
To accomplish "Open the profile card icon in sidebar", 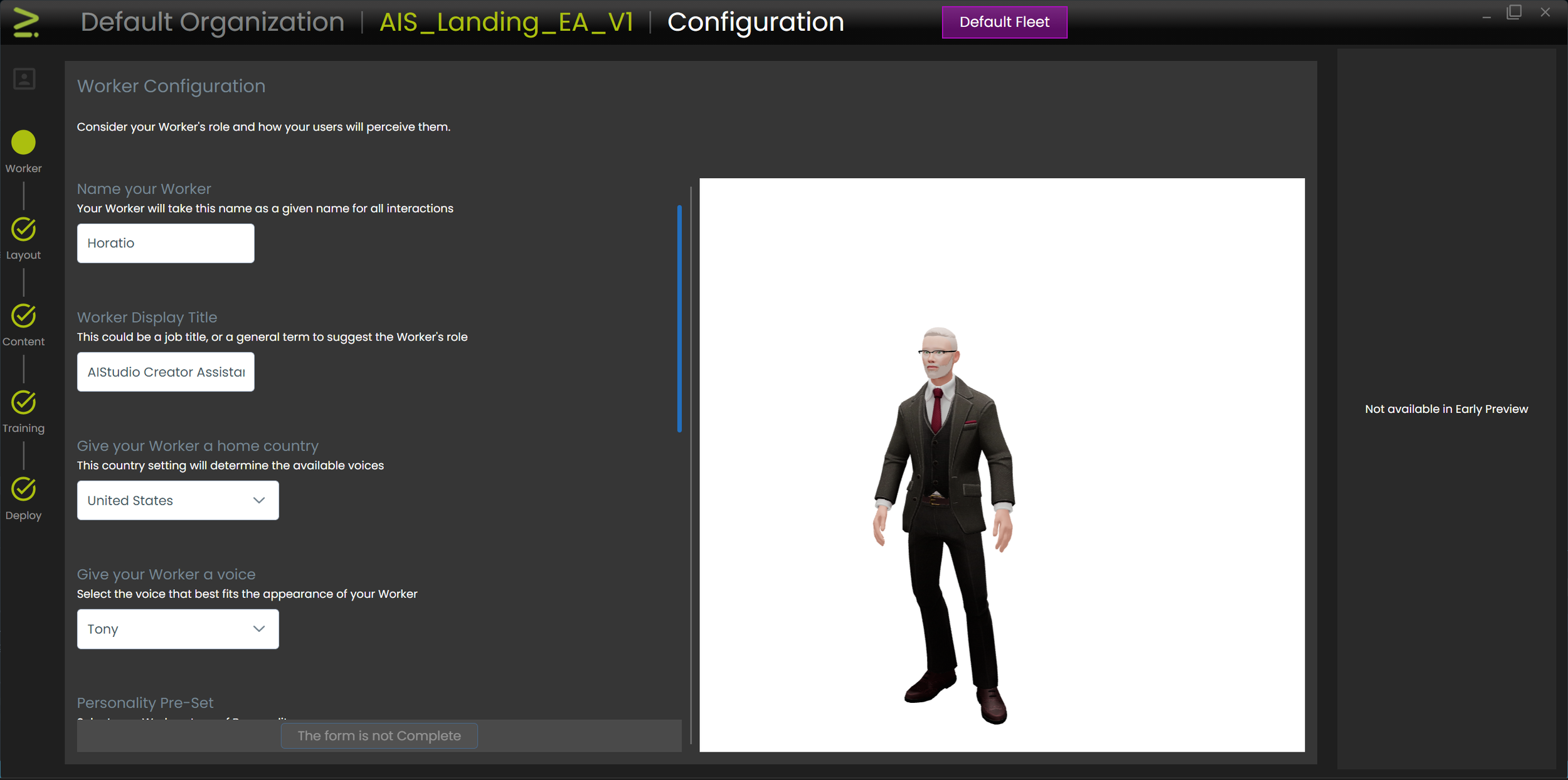I will tap(24, 79).
